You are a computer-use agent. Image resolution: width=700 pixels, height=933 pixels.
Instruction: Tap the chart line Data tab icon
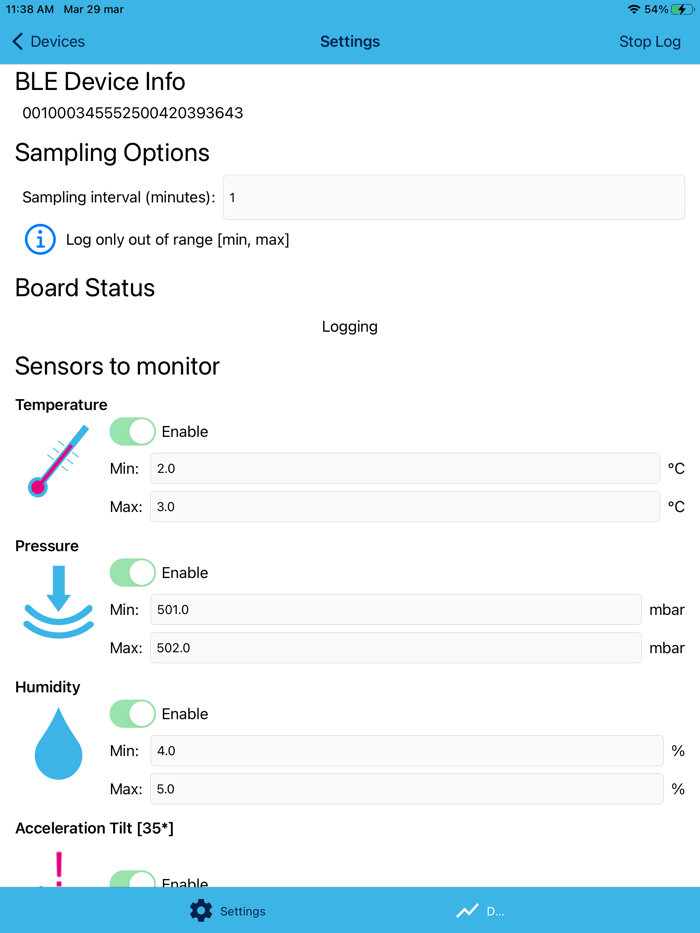pyautogui.click(x=467, y=910)
